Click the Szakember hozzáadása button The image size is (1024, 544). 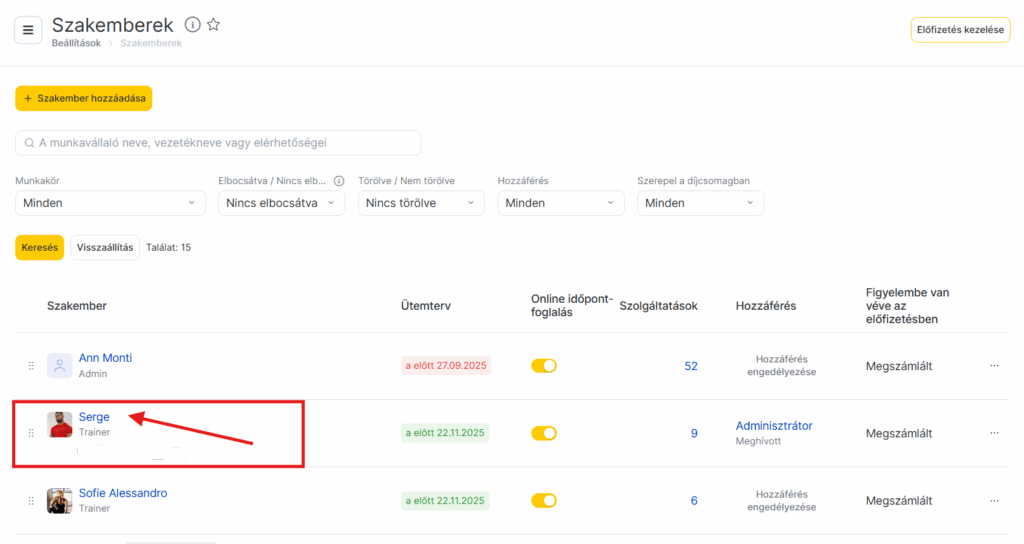[x=83, y=98]
